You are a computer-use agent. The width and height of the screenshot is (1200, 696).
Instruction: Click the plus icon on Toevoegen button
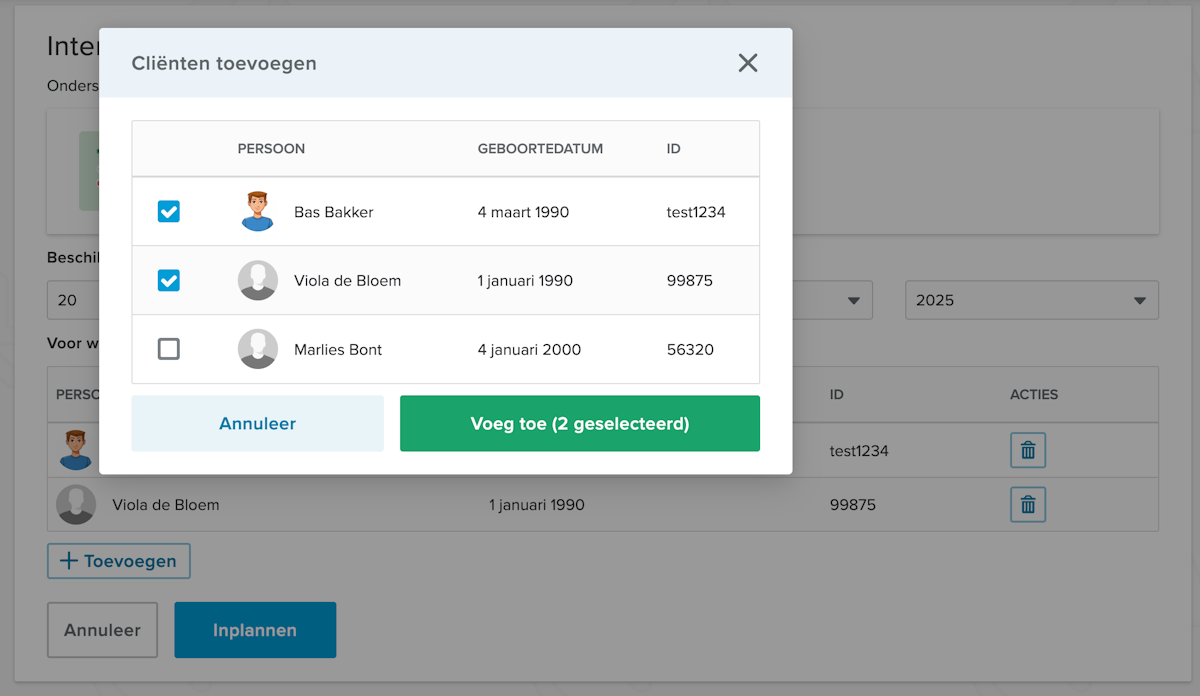pyautogui.click(x=69, y=561)
